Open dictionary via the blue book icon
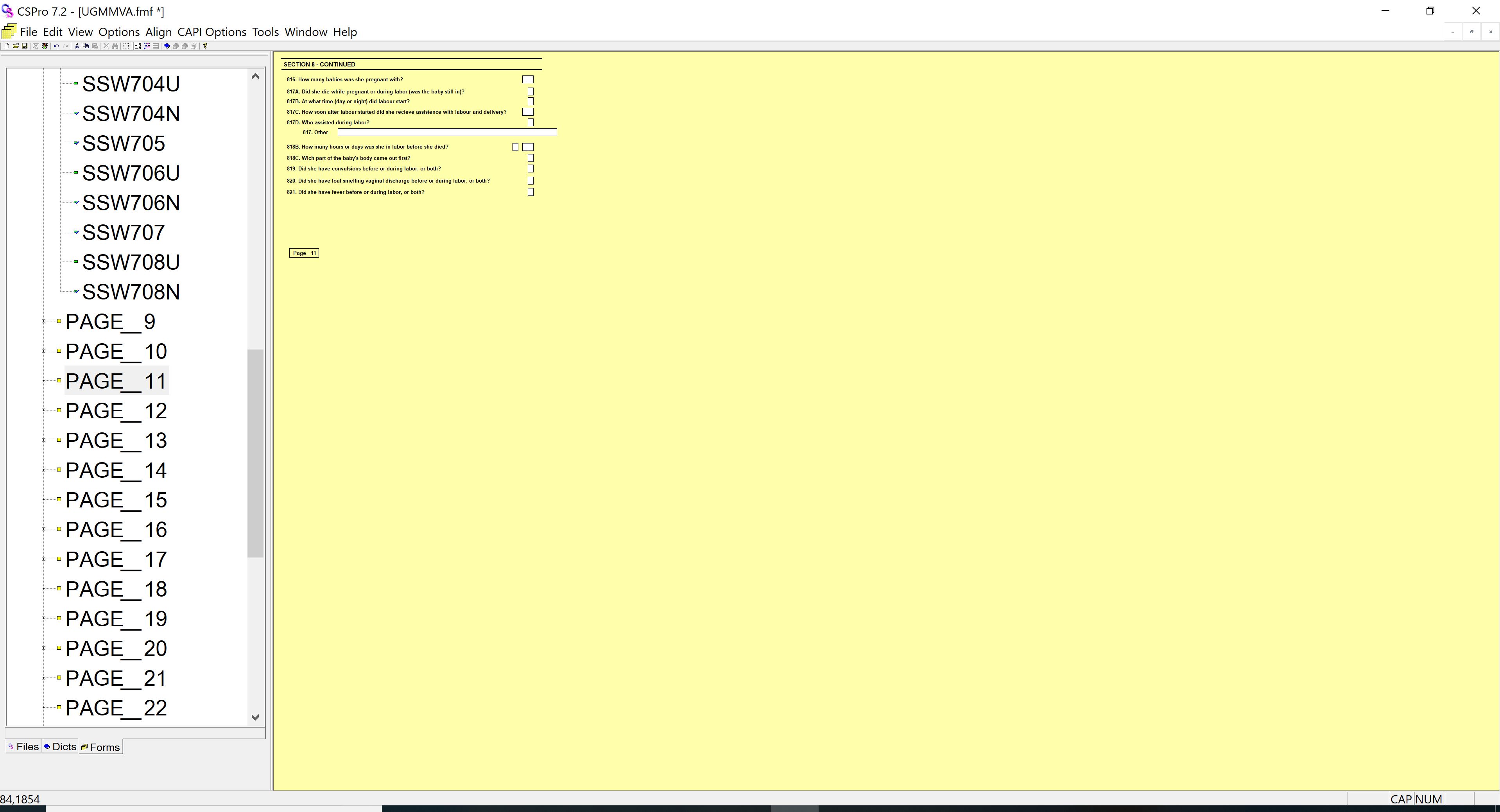 167,46
